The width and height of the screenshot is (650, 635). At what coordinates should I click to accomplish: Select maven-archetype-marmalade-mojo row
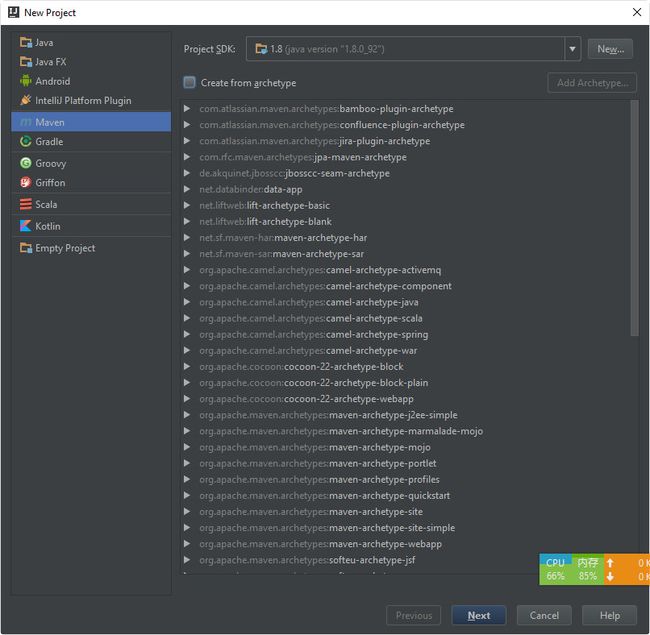click(406, 431)
